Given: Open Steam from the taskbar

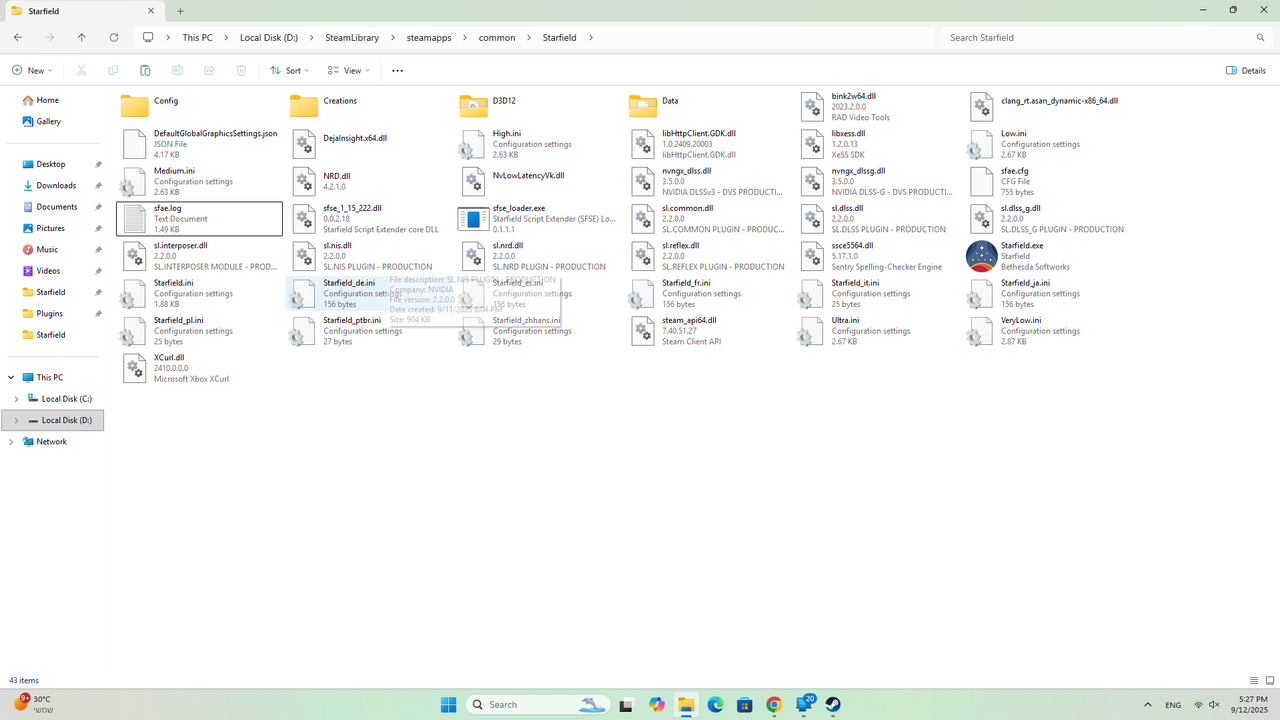Looking at the screenshot, I should [x=833, y=704].
